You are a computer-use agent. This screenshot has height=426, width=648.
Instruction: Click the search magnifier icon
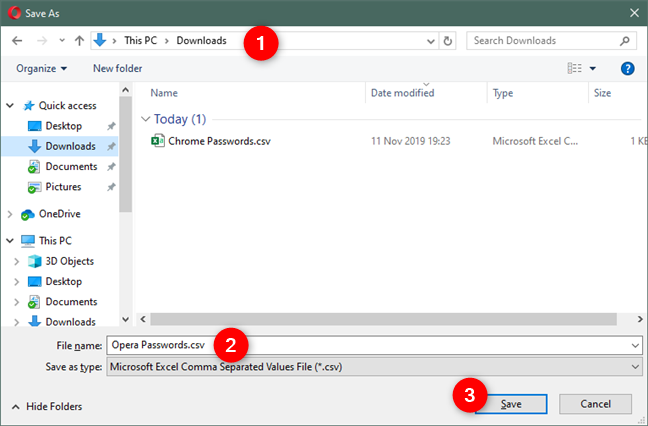(x=625, y=41)
